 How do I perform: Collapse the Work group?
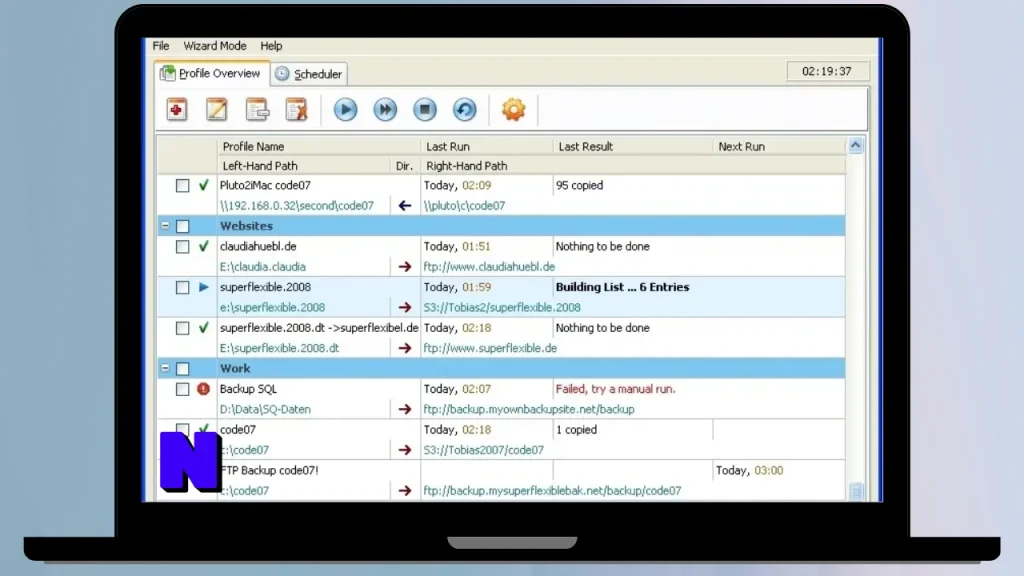click(x=165, y=368)
